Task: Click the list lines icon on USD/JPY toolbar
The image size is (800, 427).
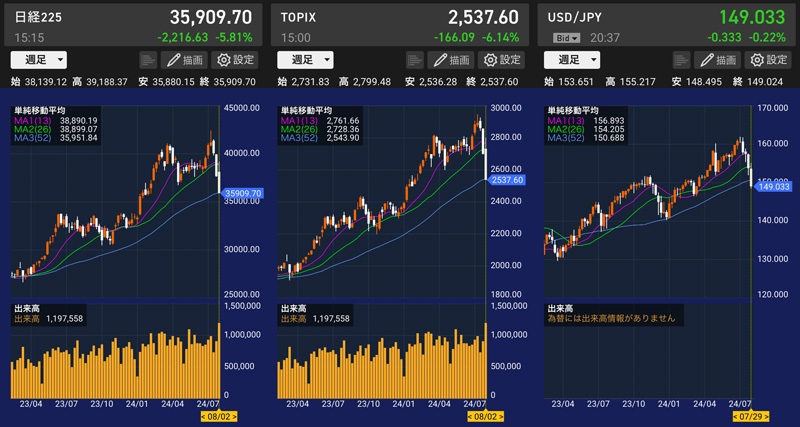Action: [x=681, y=60]
